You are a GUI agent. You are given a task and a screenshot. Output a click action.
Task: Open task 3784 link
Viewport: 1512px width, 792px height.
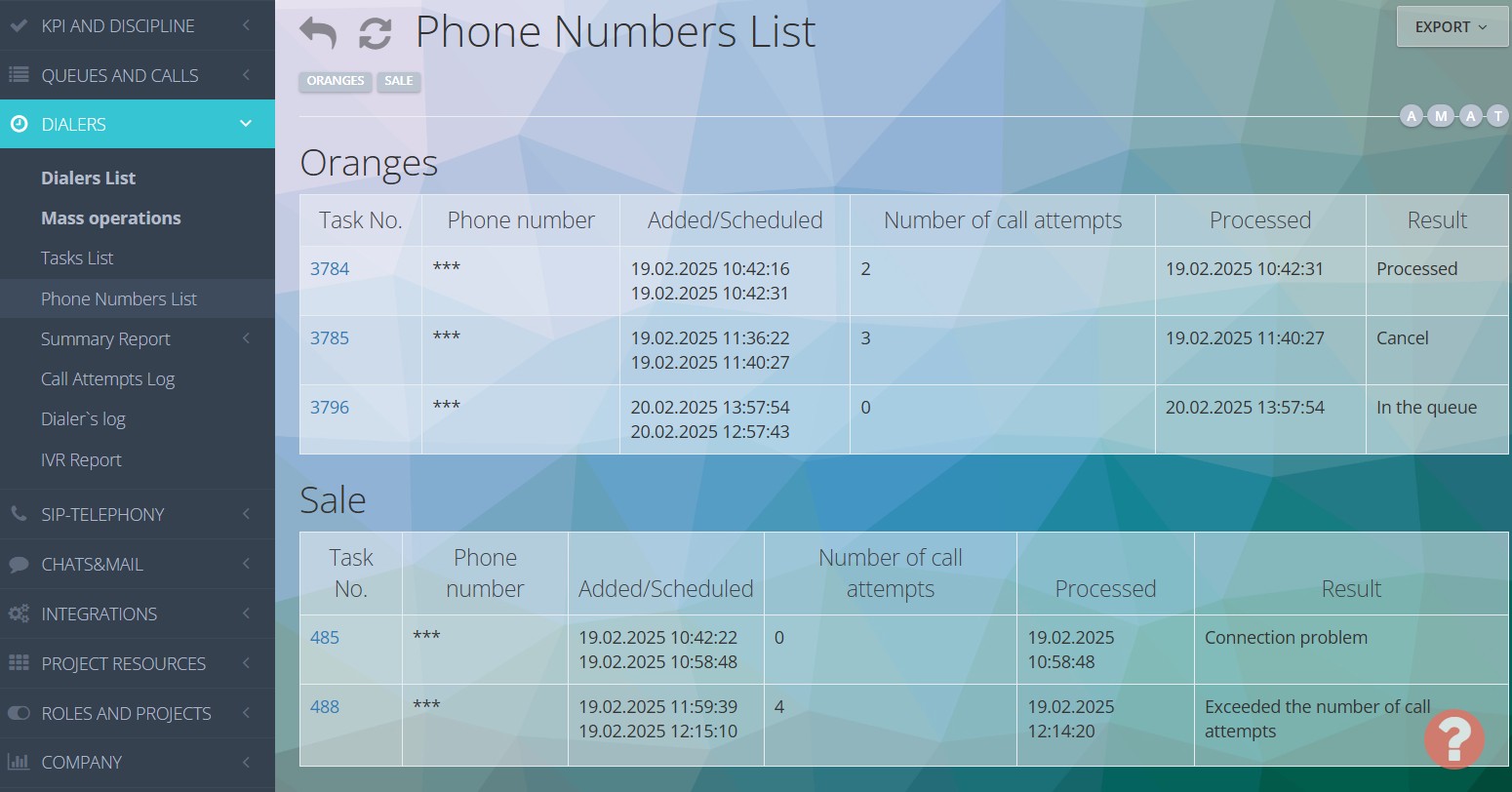330,269
